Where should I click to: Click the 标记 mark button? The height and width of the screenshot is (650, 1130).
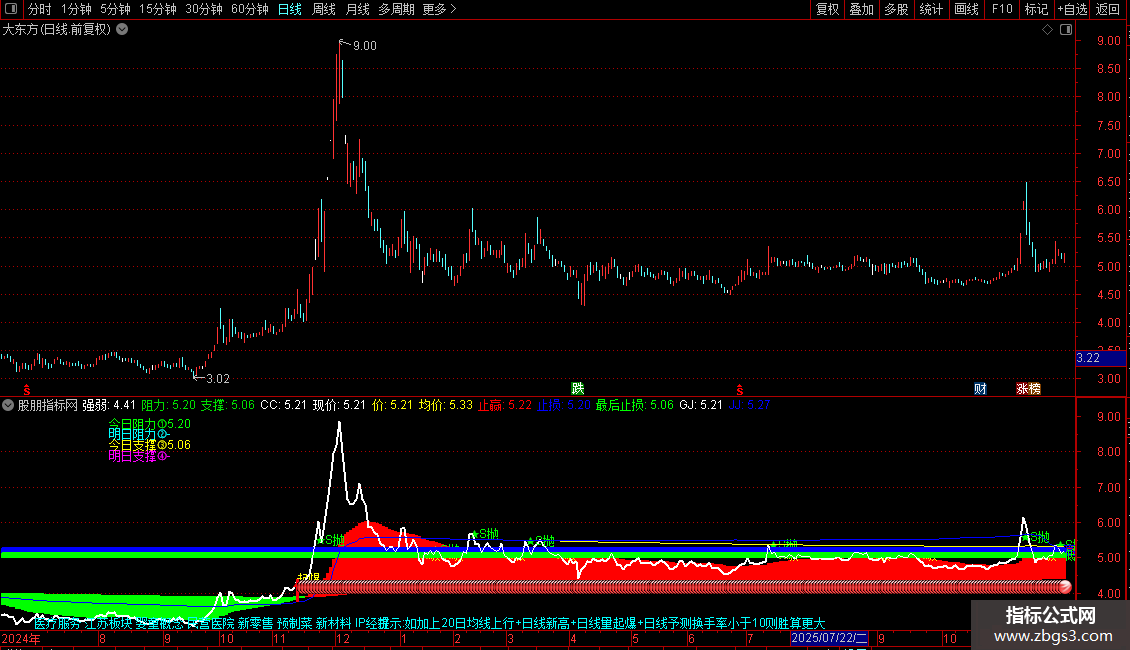click(1036, 9)
